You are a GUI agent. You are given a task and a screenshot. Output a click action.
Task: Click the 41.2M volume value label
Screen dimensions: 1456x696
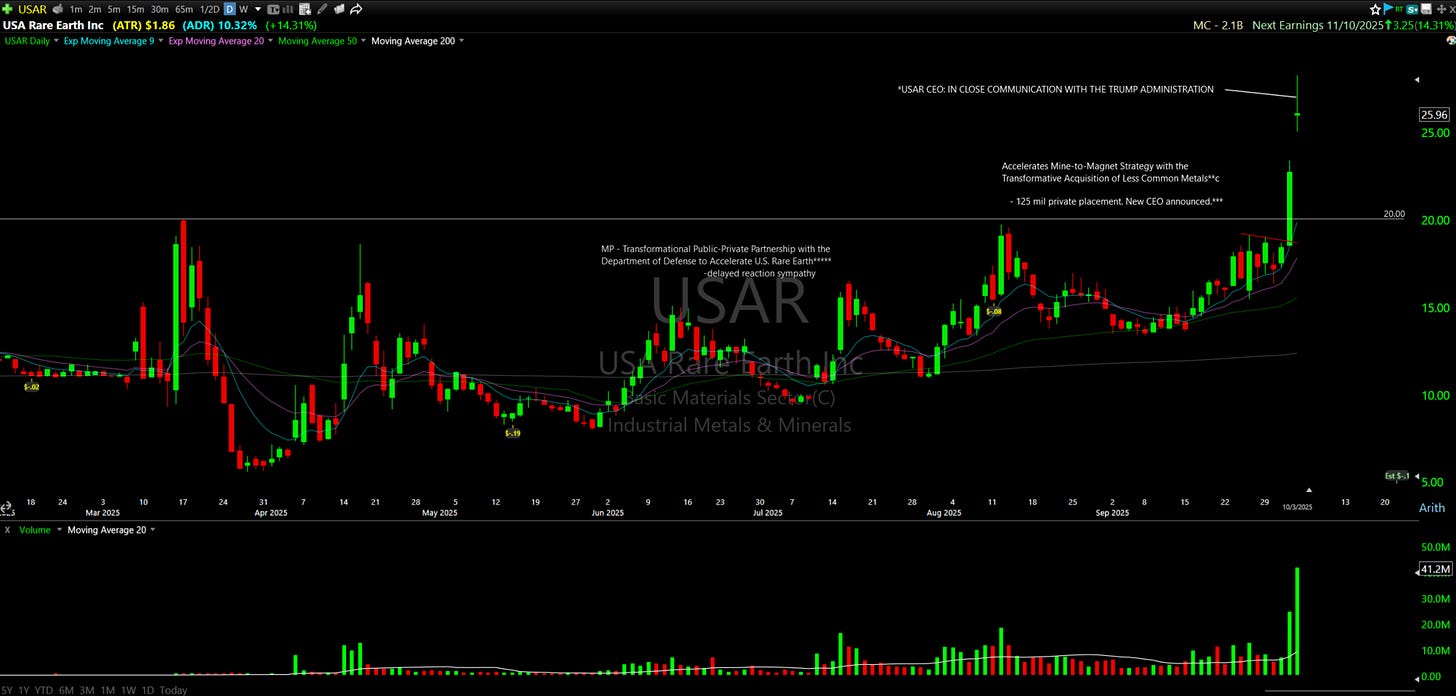pos(1435,569)
